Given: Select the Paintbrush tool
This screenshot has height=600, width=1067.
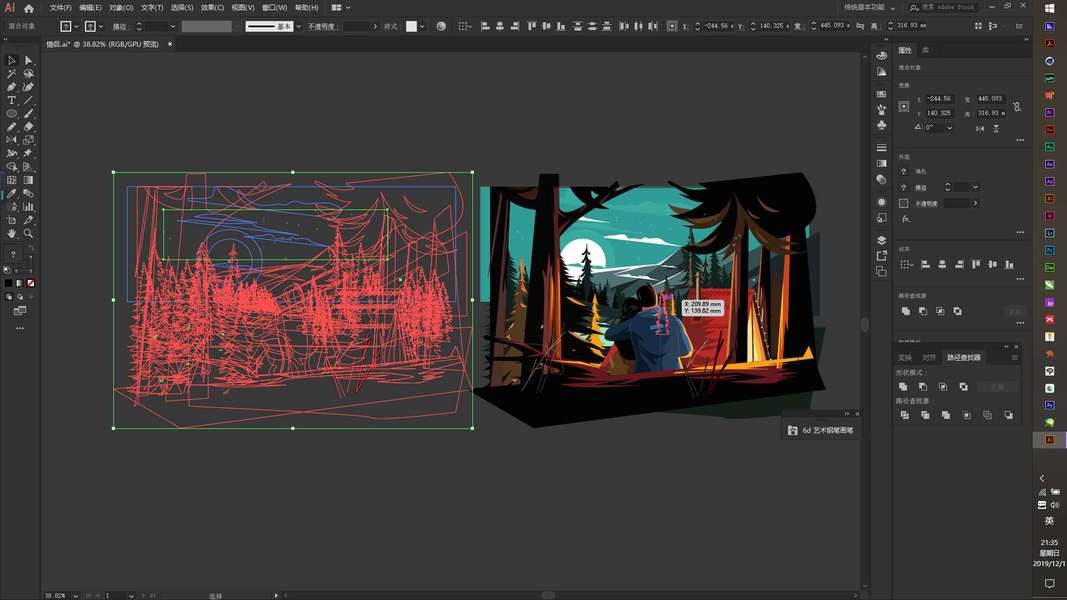Looking at the screenshot, I should (x=28, y=114).
